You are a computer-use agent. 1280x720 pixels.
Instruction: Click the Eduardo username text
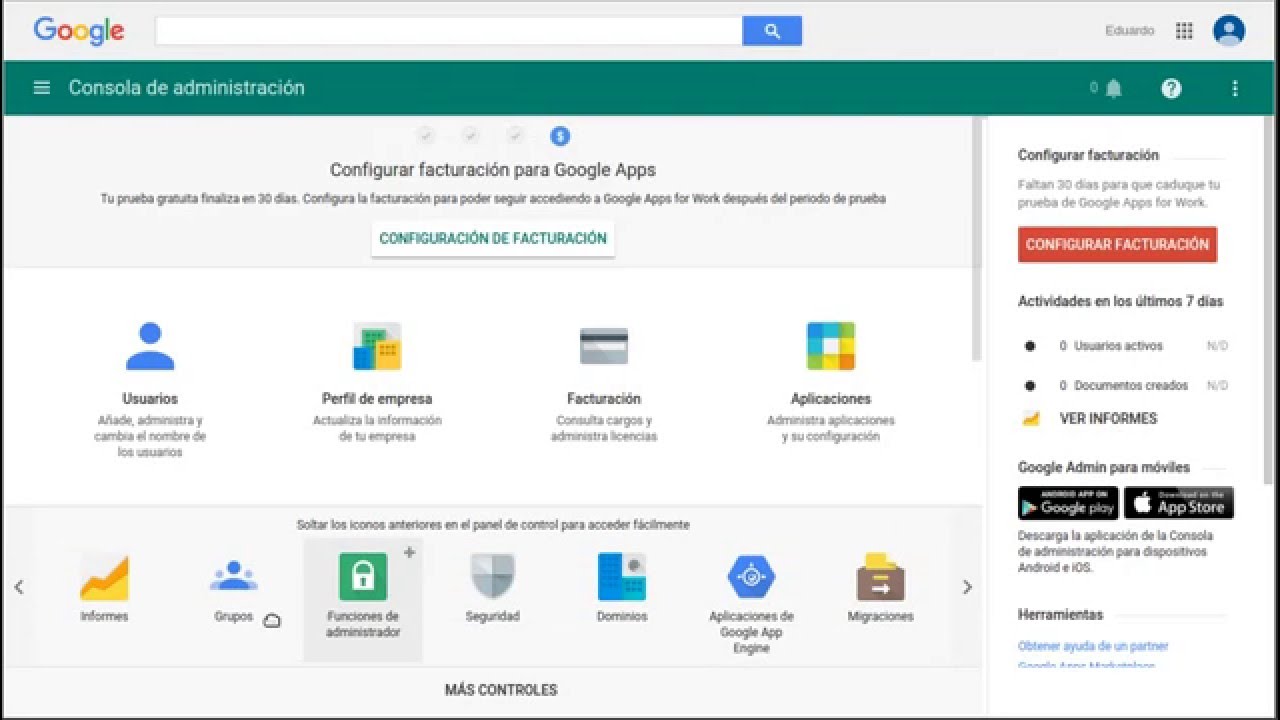(1130, 31)
